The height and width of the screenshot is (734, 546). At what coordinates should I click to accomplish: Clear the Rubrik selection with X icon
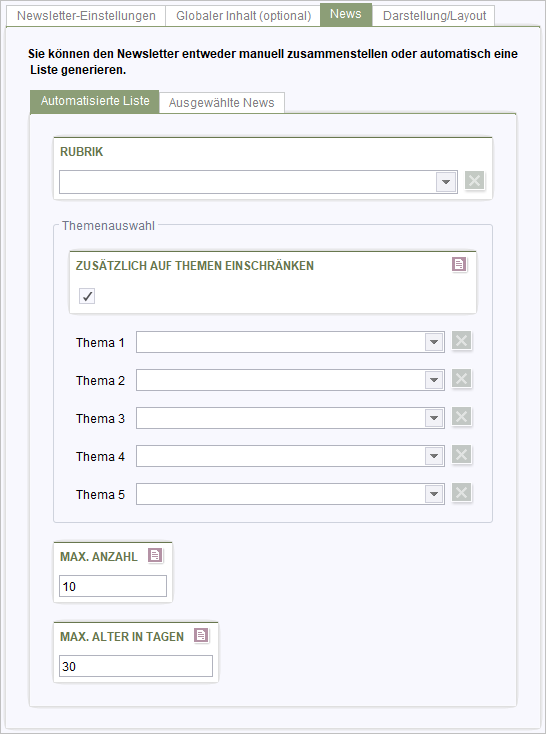click(x=474, y=180)
